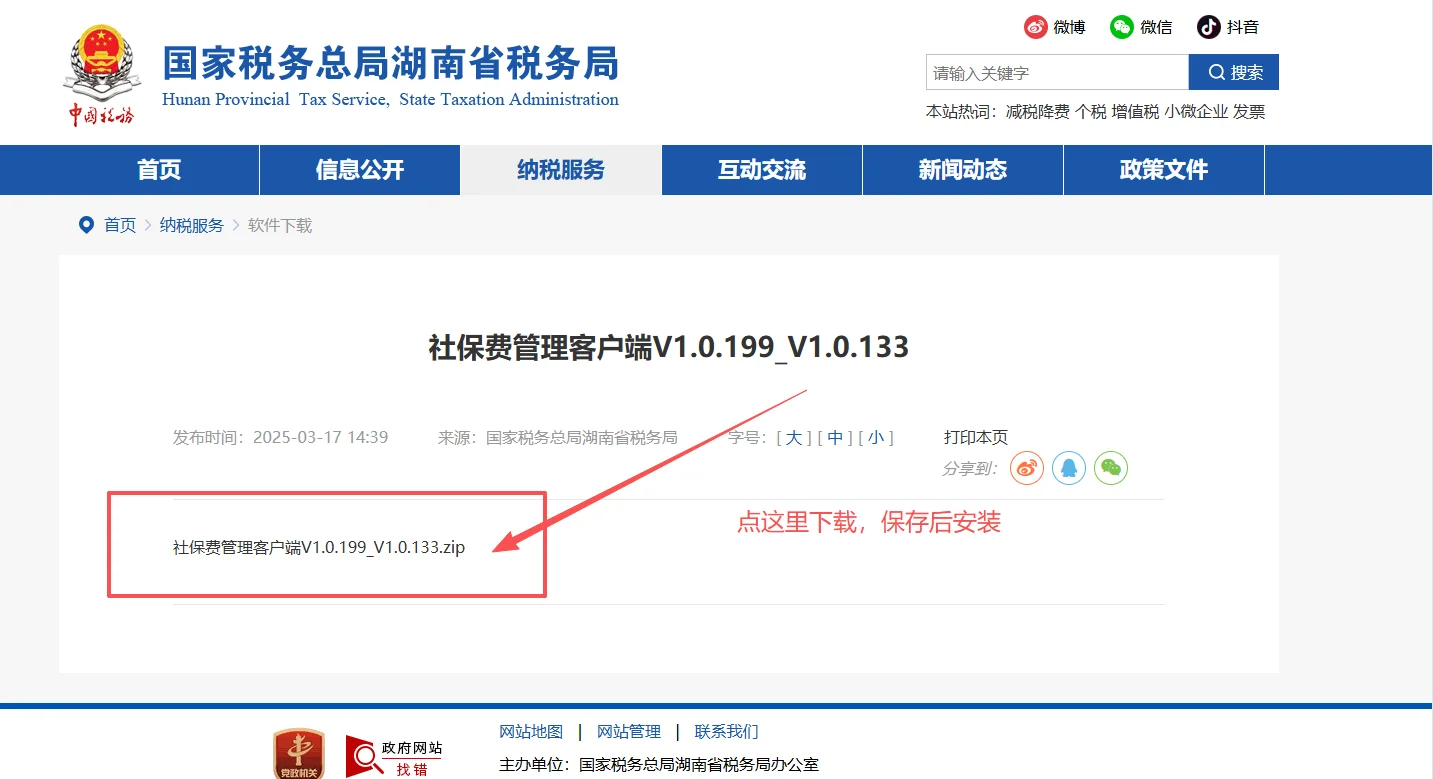Open the 政策文件 menu
This screenshot has width=1433, height=779.
[x=1163, y=169]
